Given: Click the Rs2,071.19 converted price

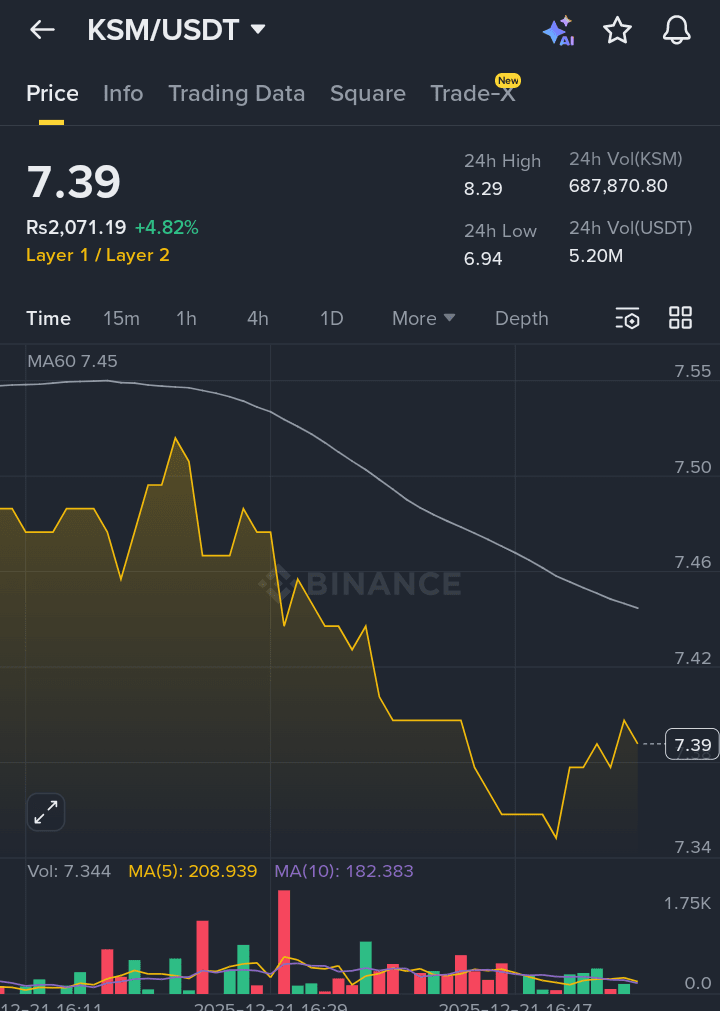Looking at the screenshot, I should tap(76, 228).
